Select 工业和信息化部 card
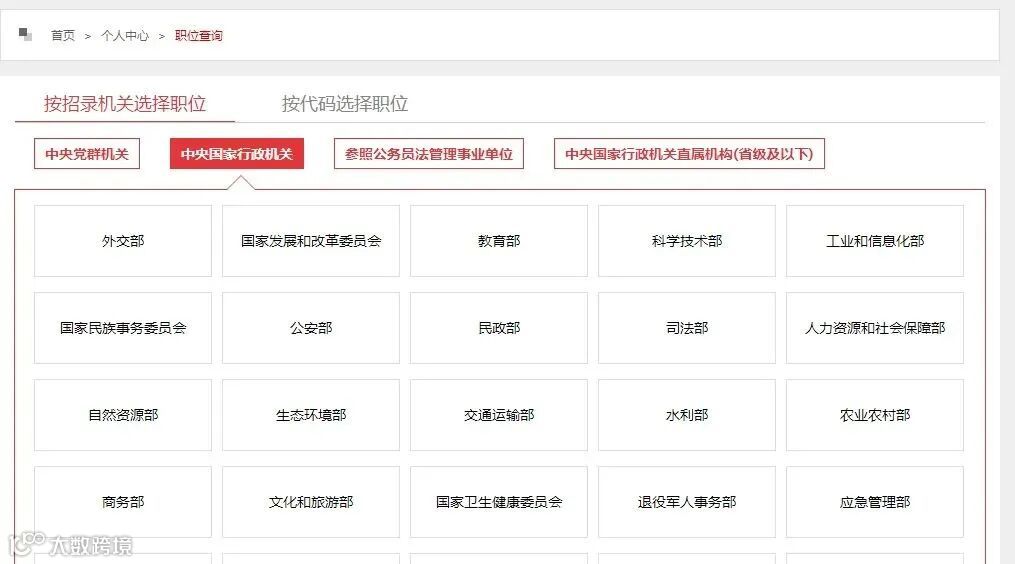This screenshot has height=564, width=1015. [875, 241]
